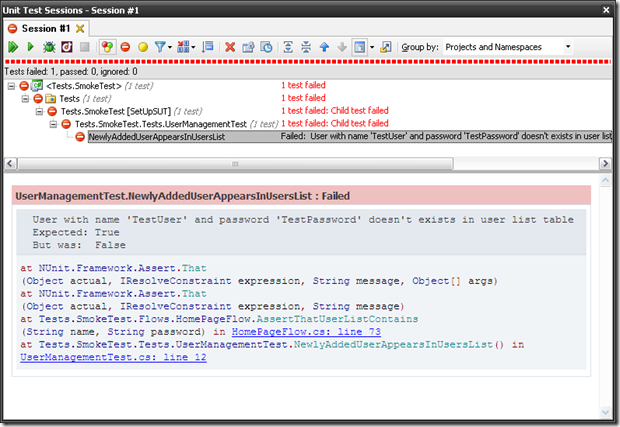Click the blue funnel filter icon
Viewport: 620px width, 427px height.
(160, 47)
